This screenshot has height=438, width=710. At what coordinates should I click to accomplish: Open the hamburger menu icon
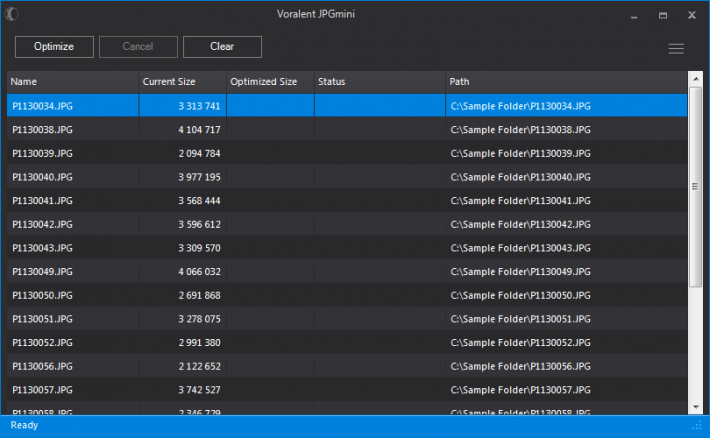pyautogui.click(x=676, y=48)
